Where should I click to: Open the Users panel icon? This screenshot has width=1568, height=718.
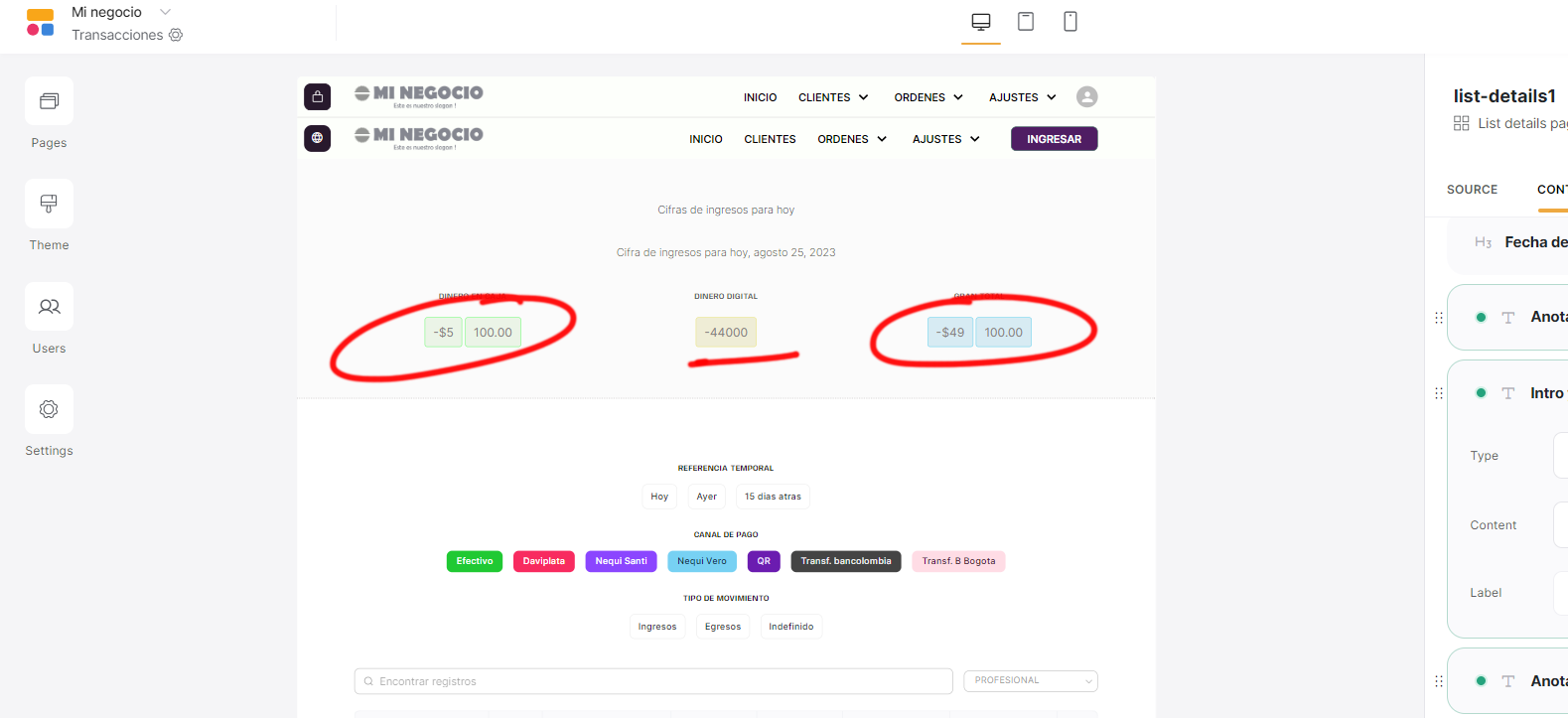pyautogui.click(x=49, y=307)
